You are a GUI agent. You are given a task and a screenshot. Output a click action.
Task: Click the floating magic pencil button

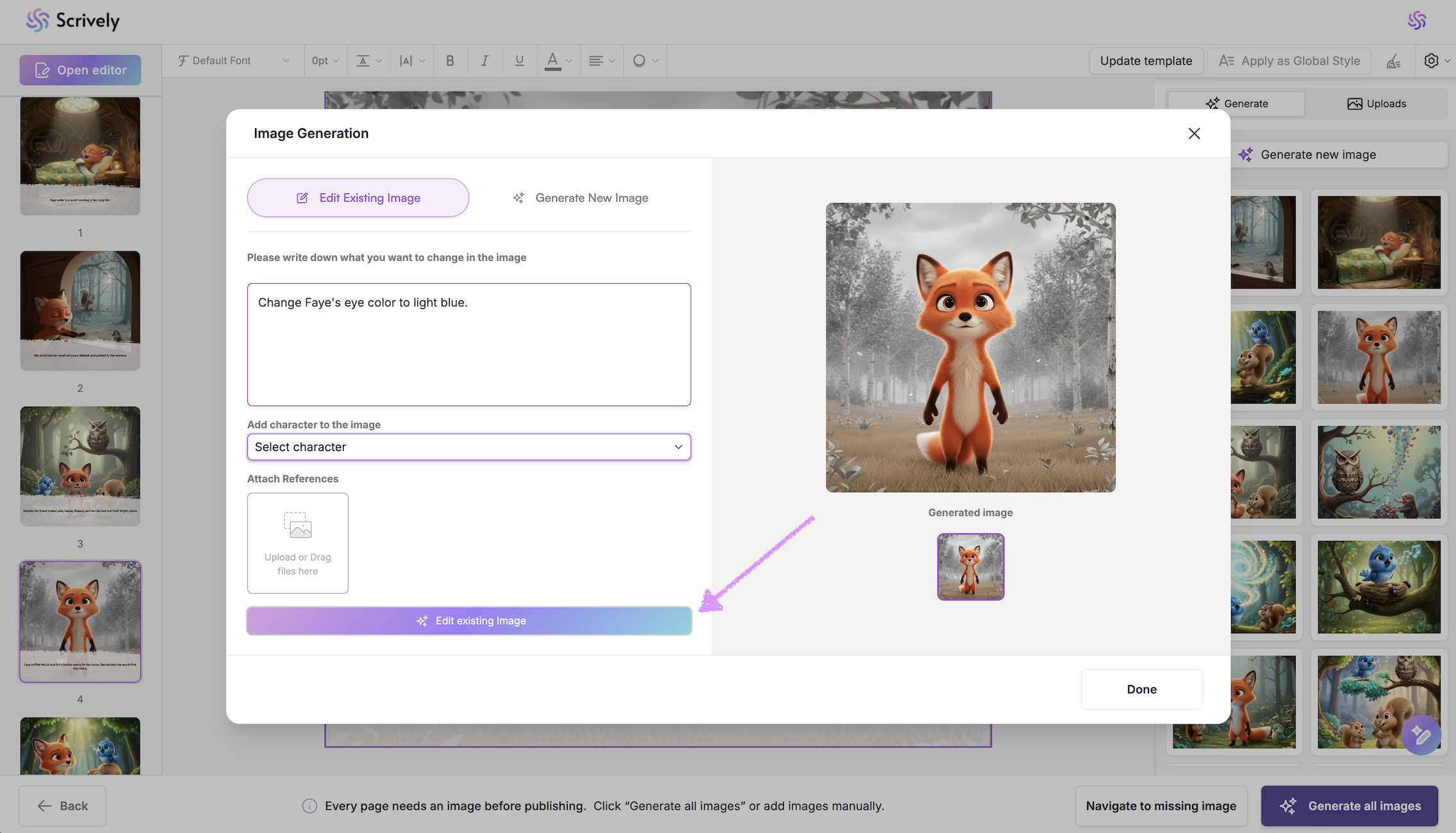coord(1420,734)
